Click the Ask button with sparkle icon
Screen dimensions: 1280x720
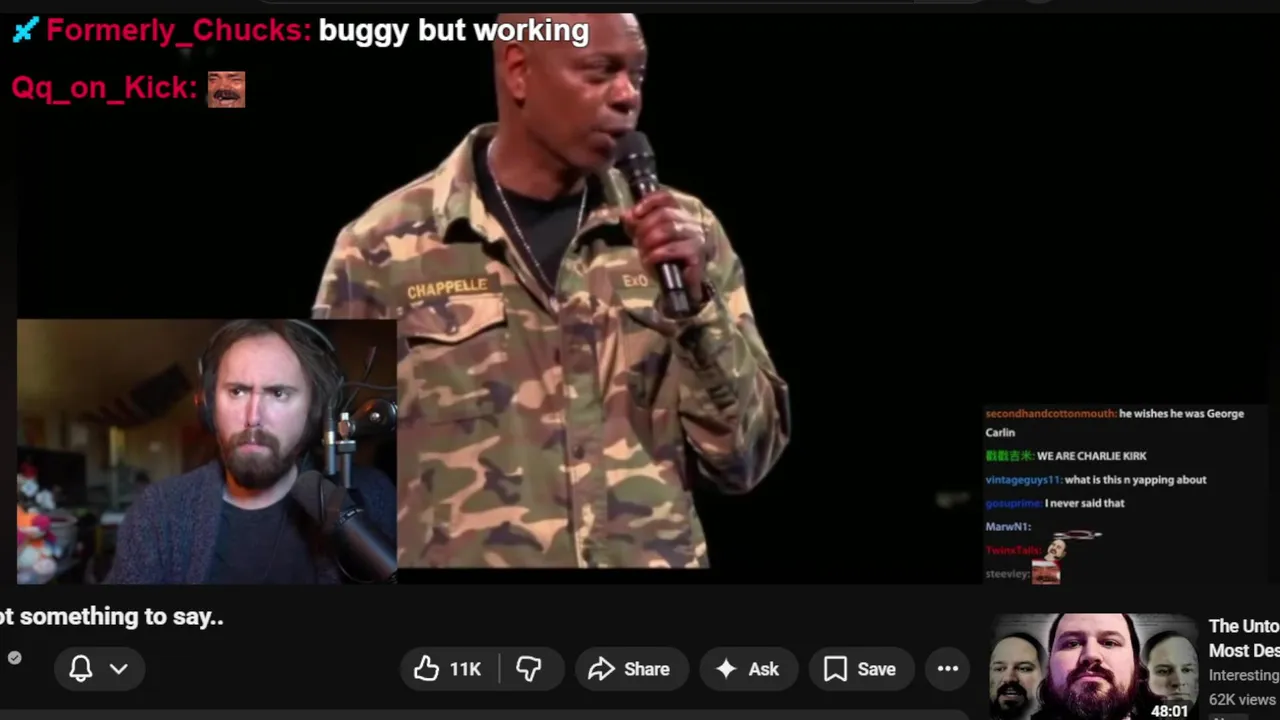click(748, 669)
